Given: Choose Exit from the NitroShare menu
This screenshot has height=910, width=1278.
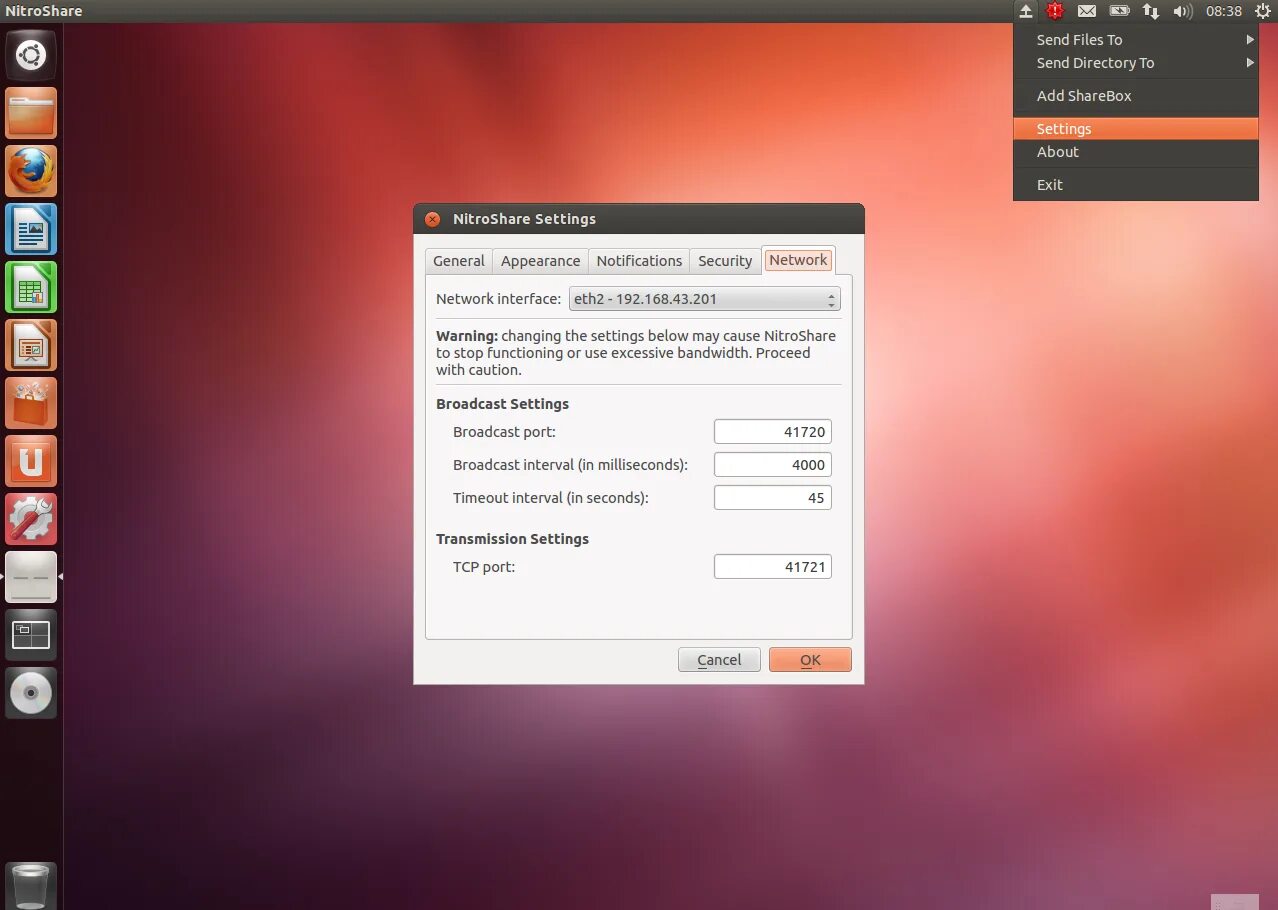Looking at the screenshot, I should coord(1136,185).
